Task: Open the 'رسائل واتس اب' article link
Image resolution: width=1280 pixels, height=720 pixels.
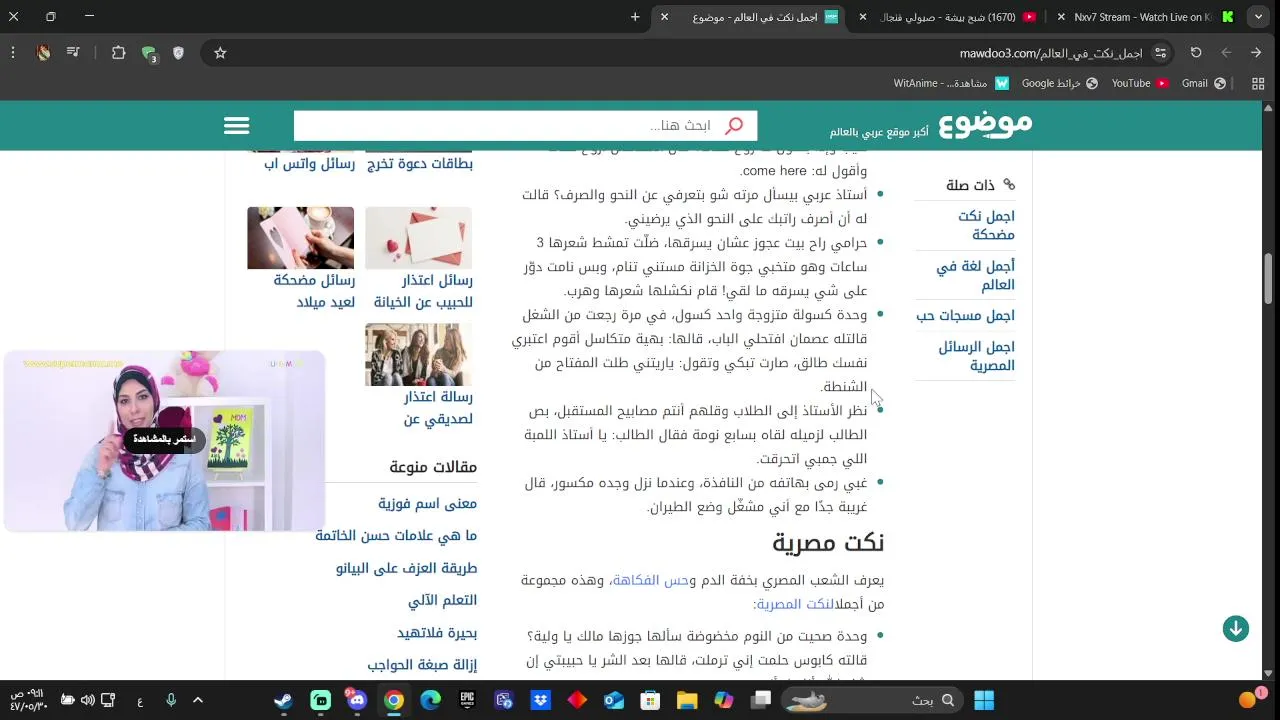Action: tap(309, 164)
